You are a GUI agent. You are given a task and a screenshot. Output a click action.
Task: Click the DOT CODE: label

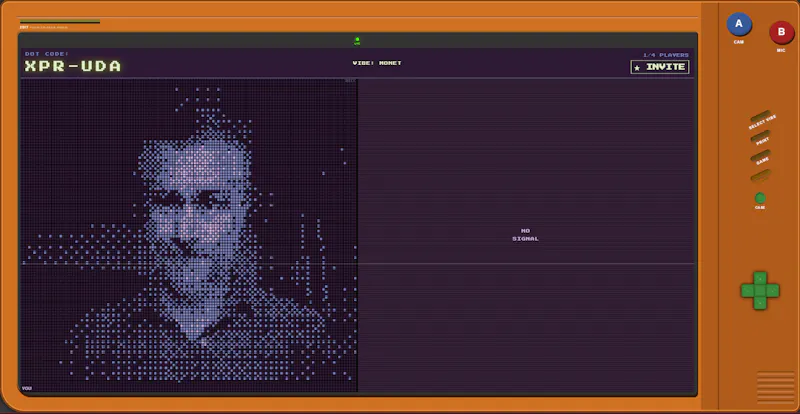(47, 54)
